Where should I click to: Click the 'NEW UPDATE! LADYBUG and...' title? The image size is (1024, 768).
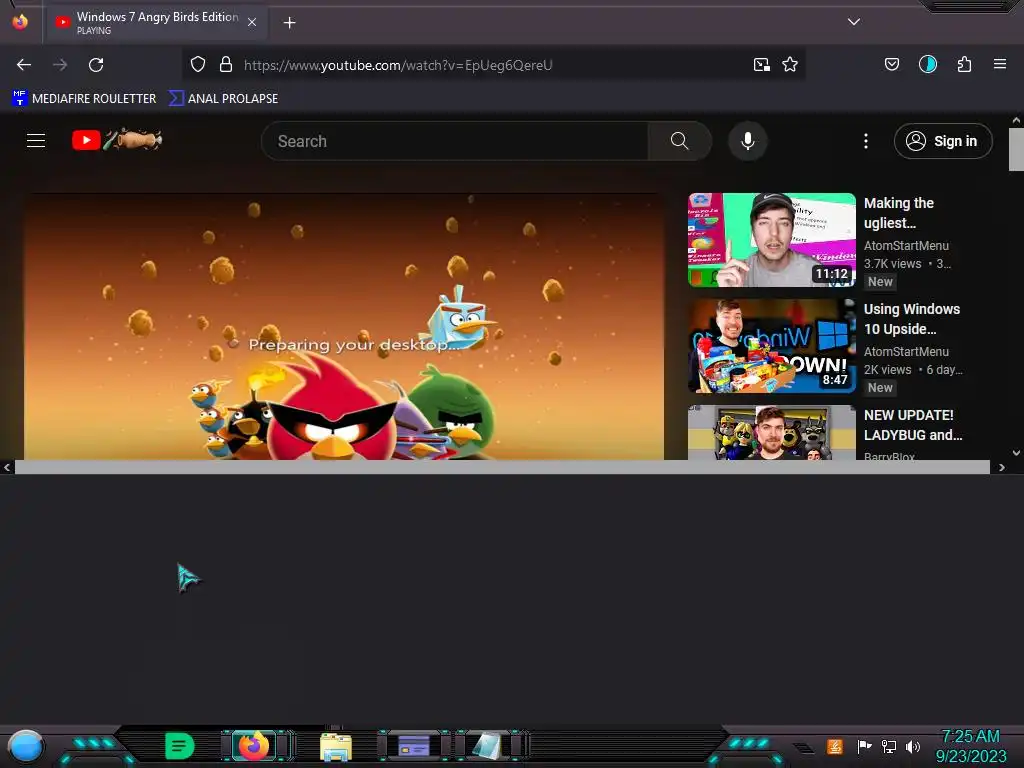913,424
